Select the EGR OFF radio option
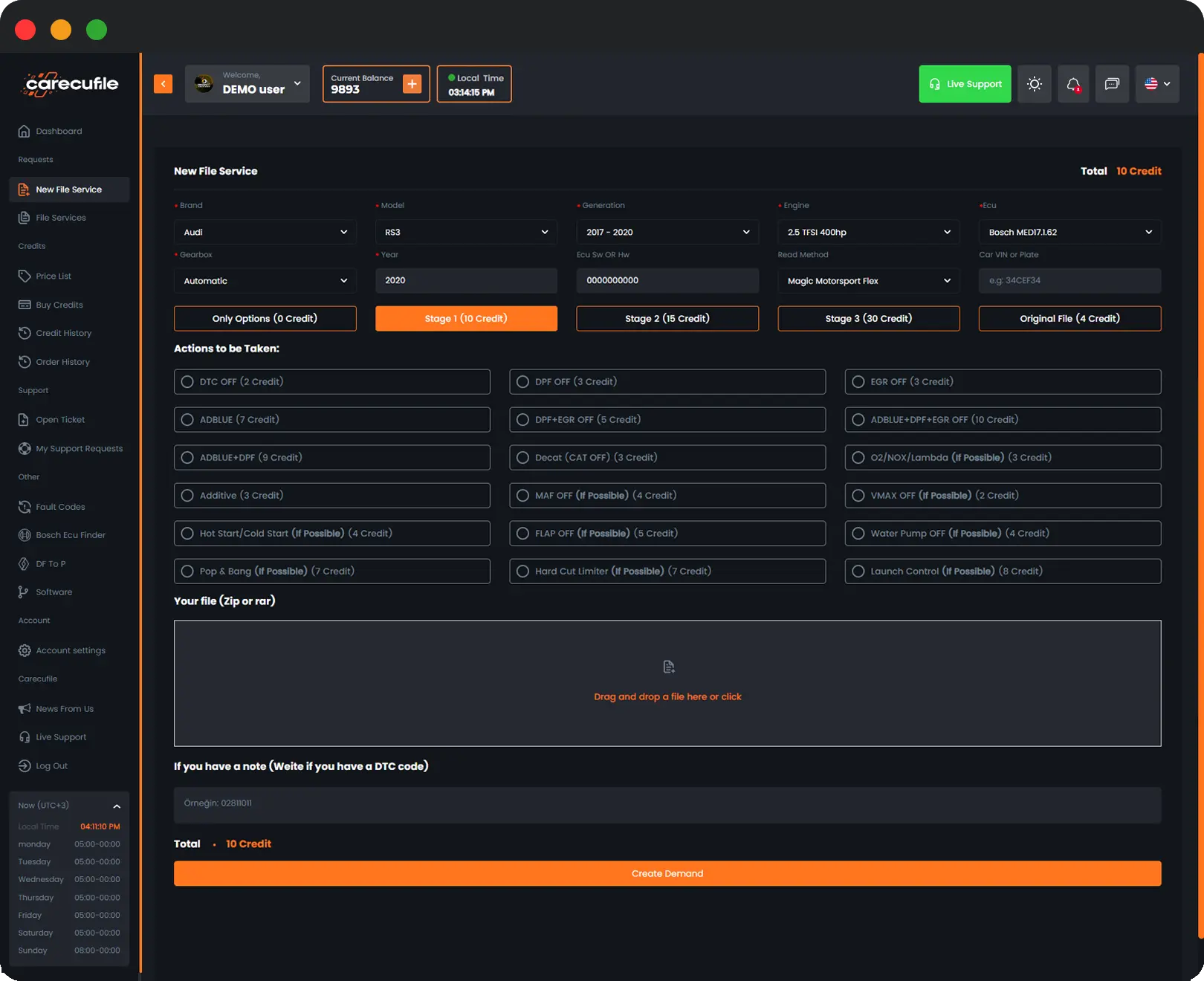Image resolution: width=1204 pixels, height=981 pixels. pos(858,382)
